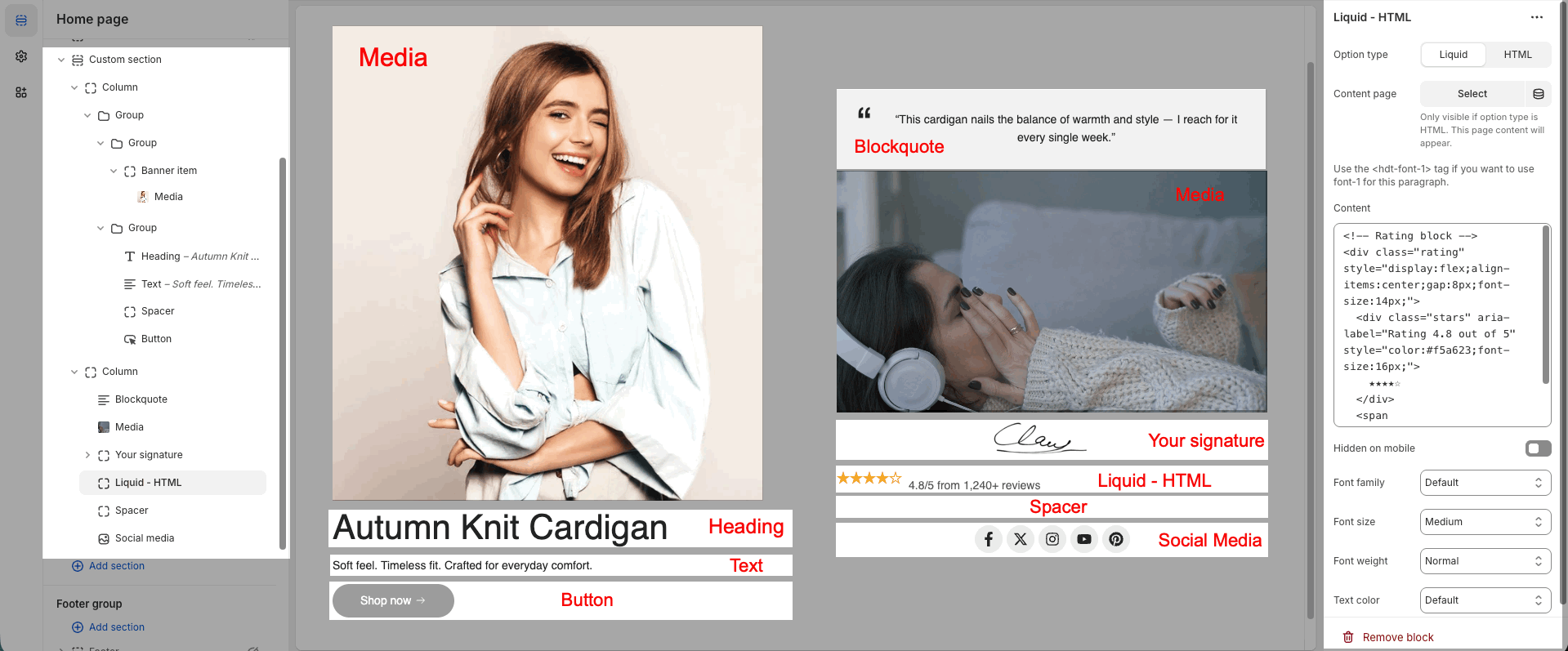Screen dimensions: 1568x651
Task: Click the Instagram icon in the preview
Action: point(1052,539)
